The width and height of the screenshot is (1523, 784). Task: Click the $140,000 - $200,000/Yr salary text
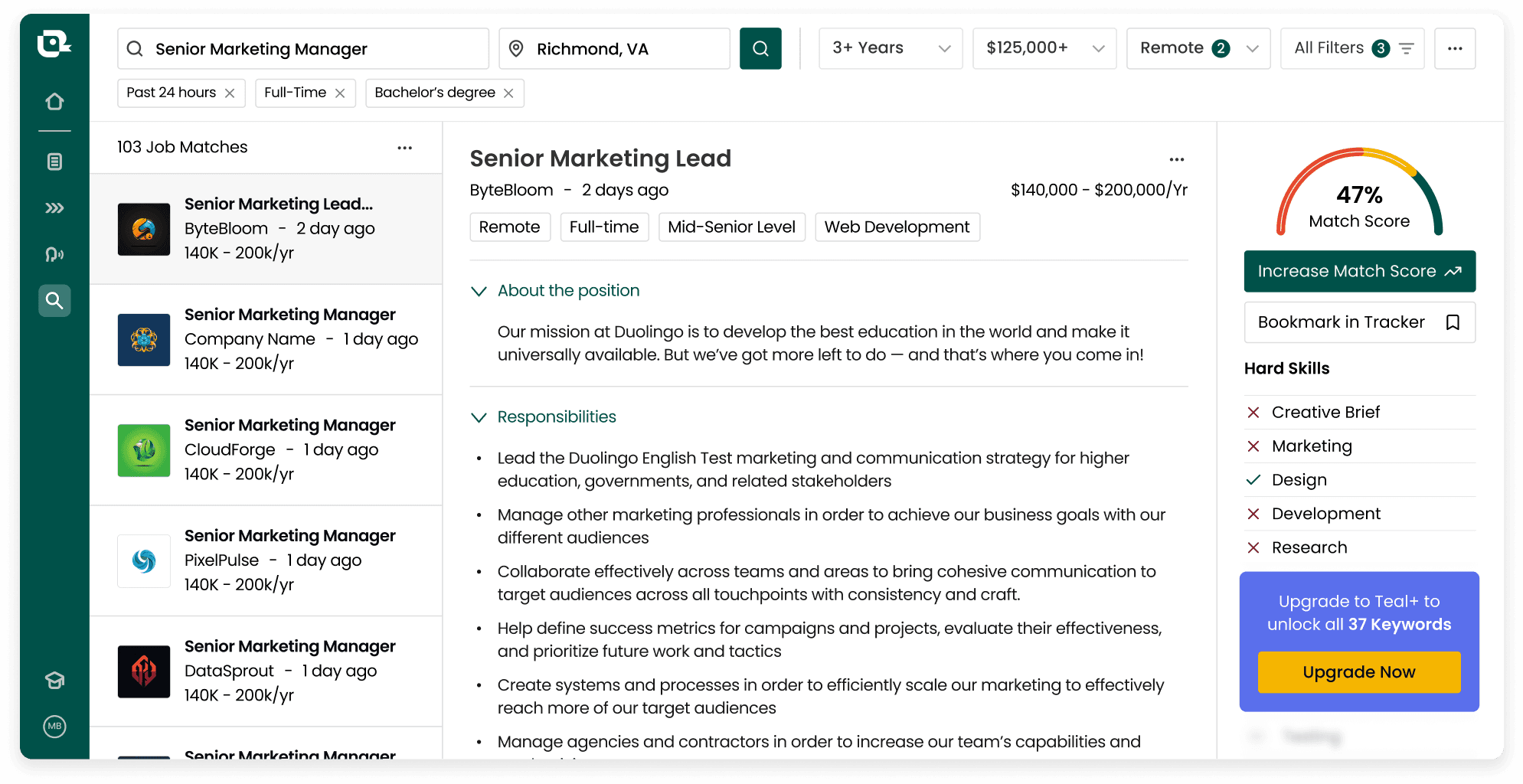[x=1099, y=190]
